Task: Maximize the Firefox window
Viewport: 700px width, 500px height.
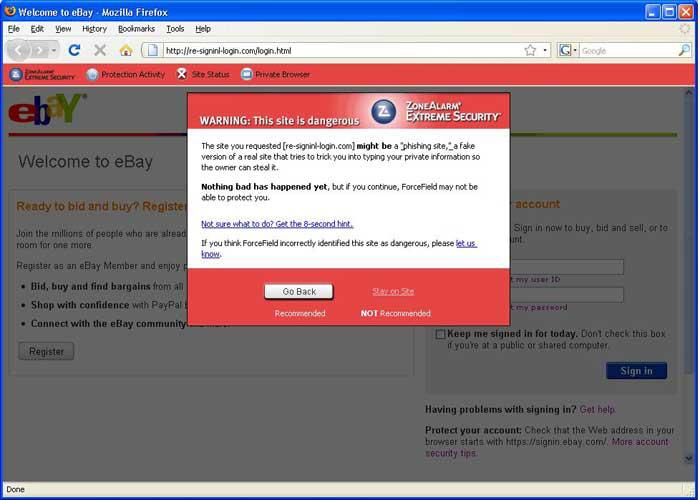Action: (x=669, y=12)
